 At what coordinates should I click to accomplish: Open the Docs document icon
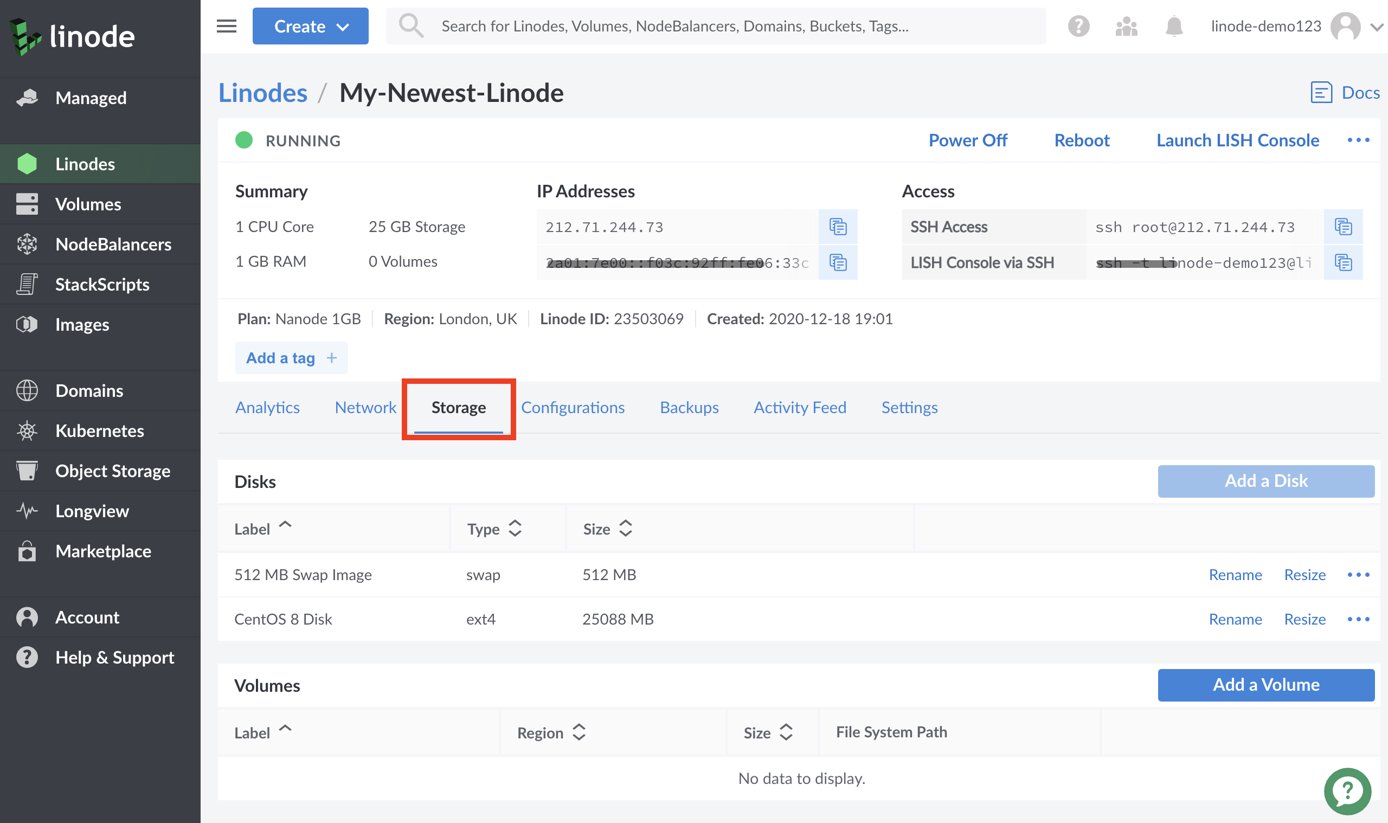click(x=1321, y=93)
